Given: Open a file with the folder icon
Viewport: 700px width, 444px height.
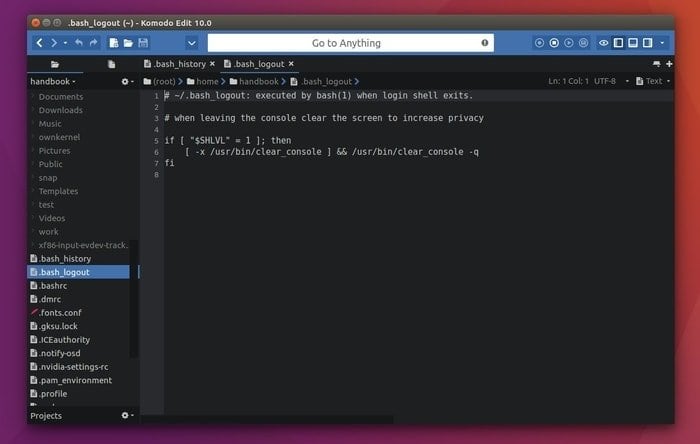Looking at the screenshot, I should [128, 43].
